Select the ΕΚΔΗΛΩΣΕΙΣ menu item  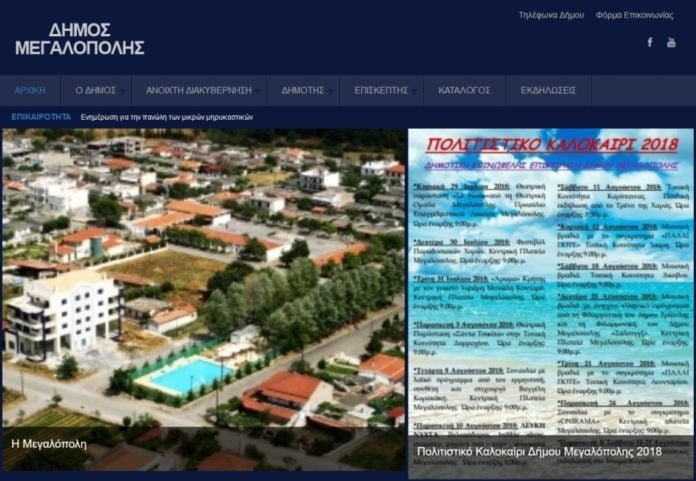[x=548, y=90]
